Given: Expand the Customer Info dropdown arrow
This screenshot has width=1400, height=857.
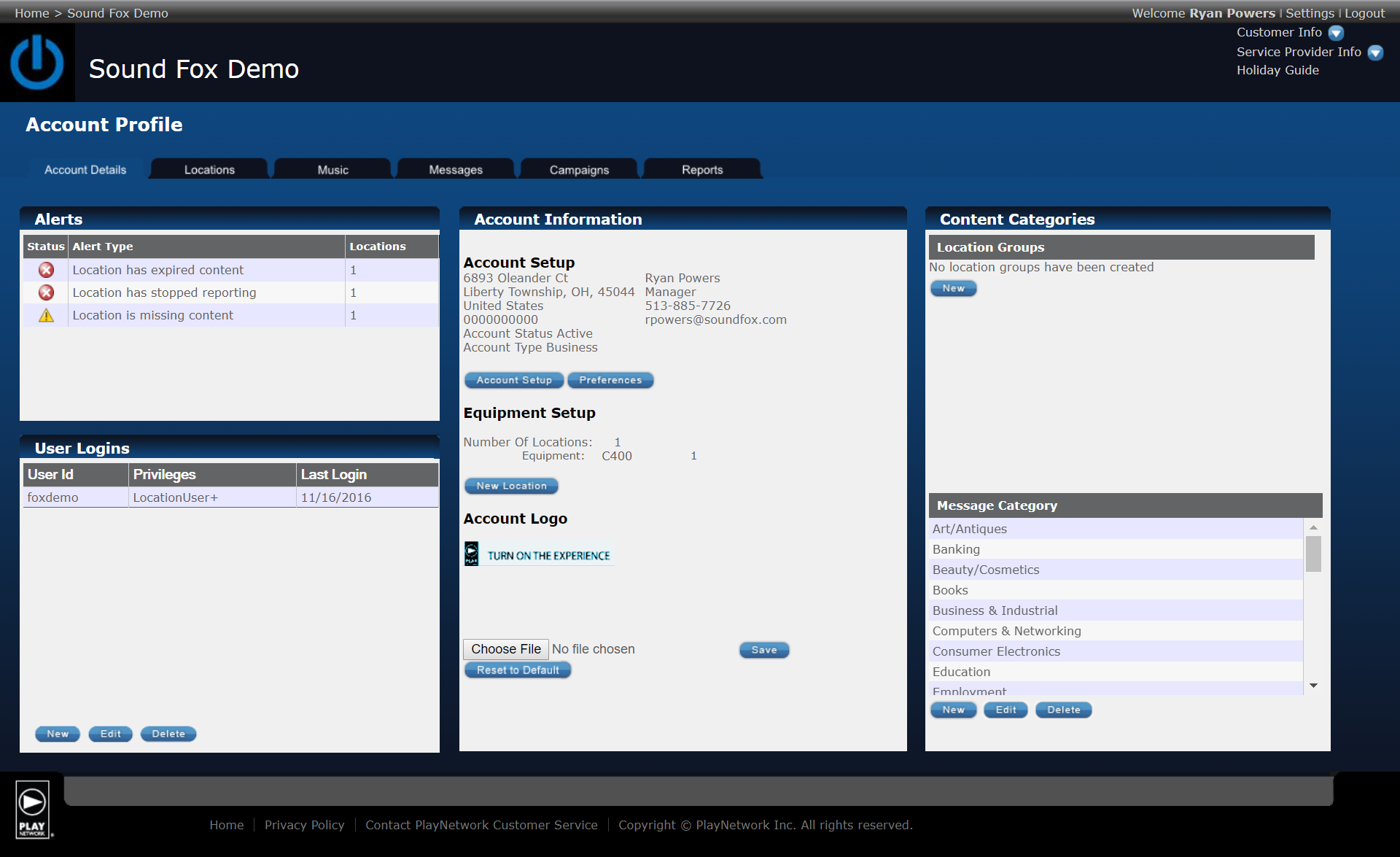Looking at the screenshot, I should pyautogui.click(x=1336, y=33).
